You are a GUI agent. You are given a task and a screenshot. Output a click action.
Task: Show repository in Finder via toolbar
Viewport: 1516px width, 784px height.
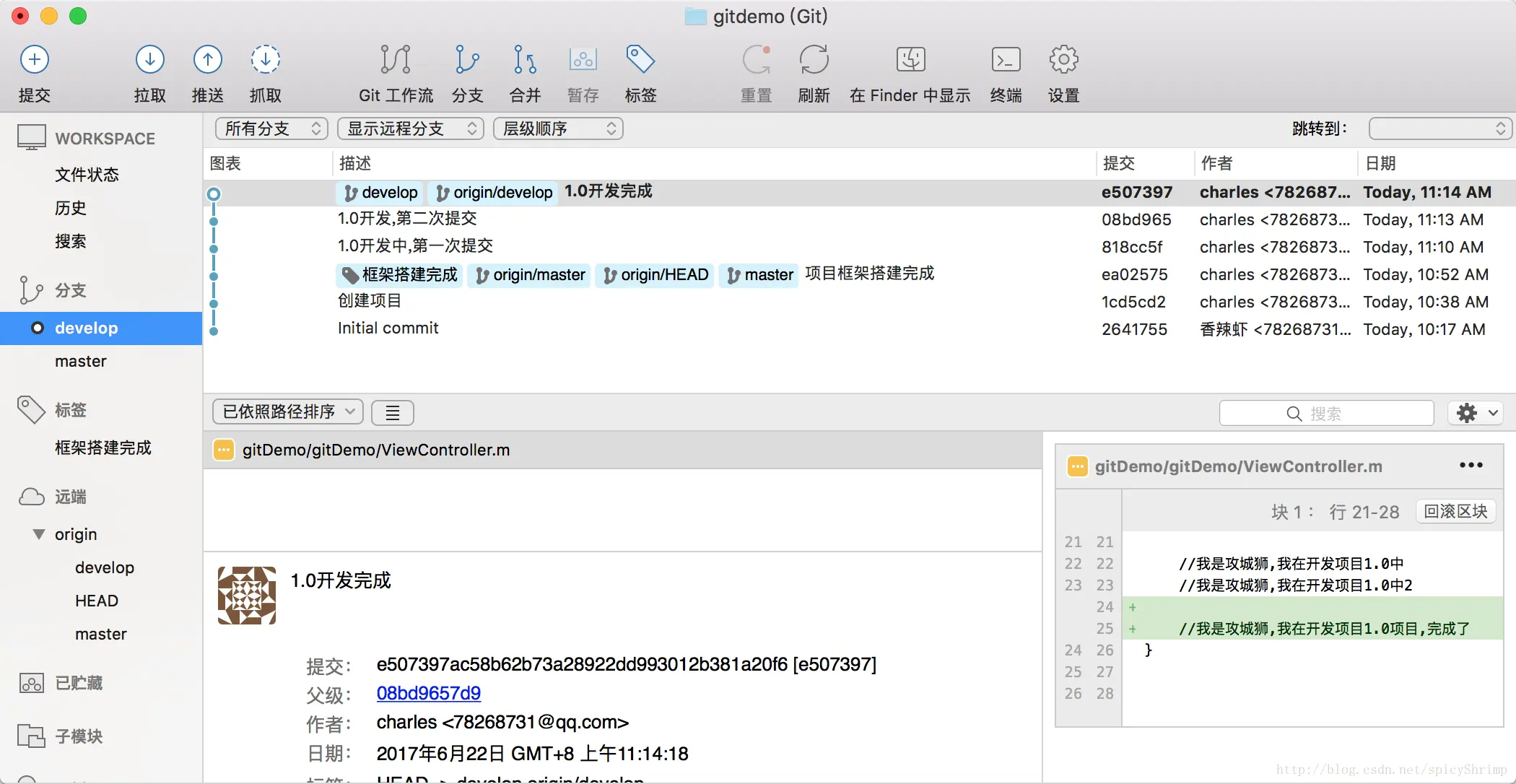(910, 60)
